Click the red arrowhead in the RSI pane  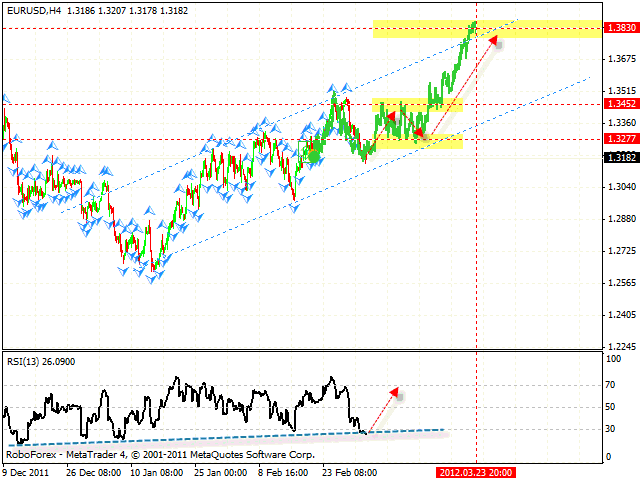[x=395, y=391]
